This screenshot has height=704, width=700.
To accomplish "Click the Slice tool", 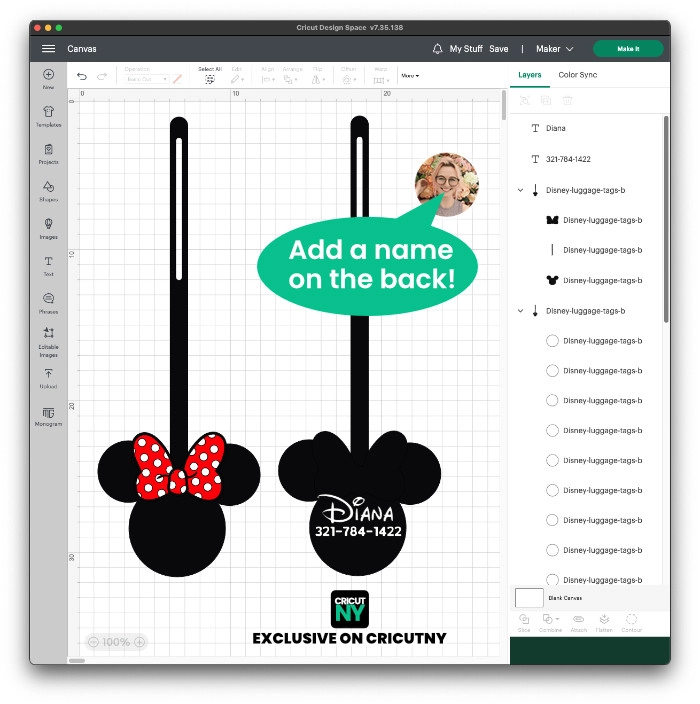I will coord(524,623).
